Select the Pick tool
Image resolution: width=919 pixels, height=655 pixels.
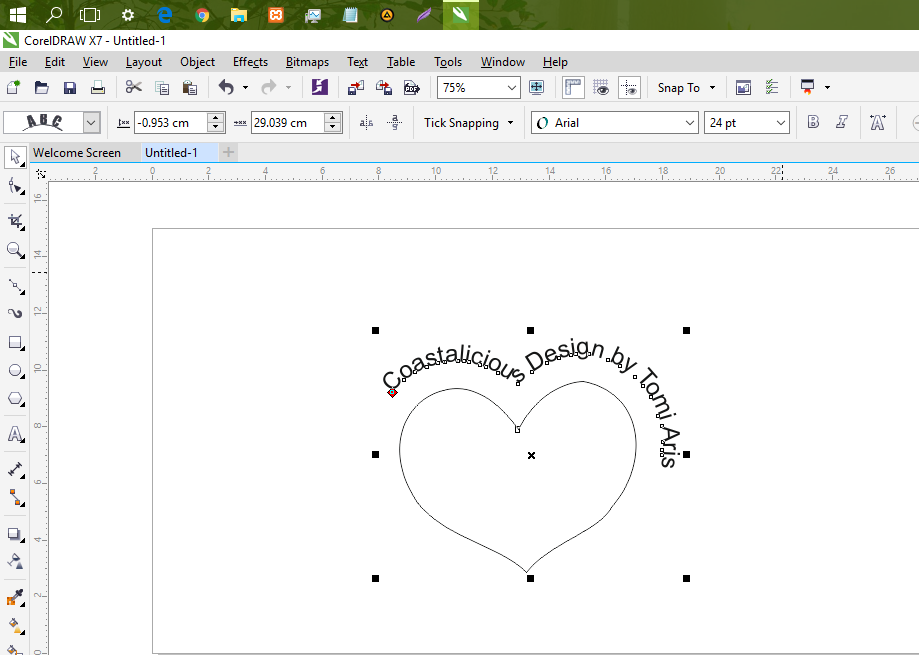pos(14,157)
